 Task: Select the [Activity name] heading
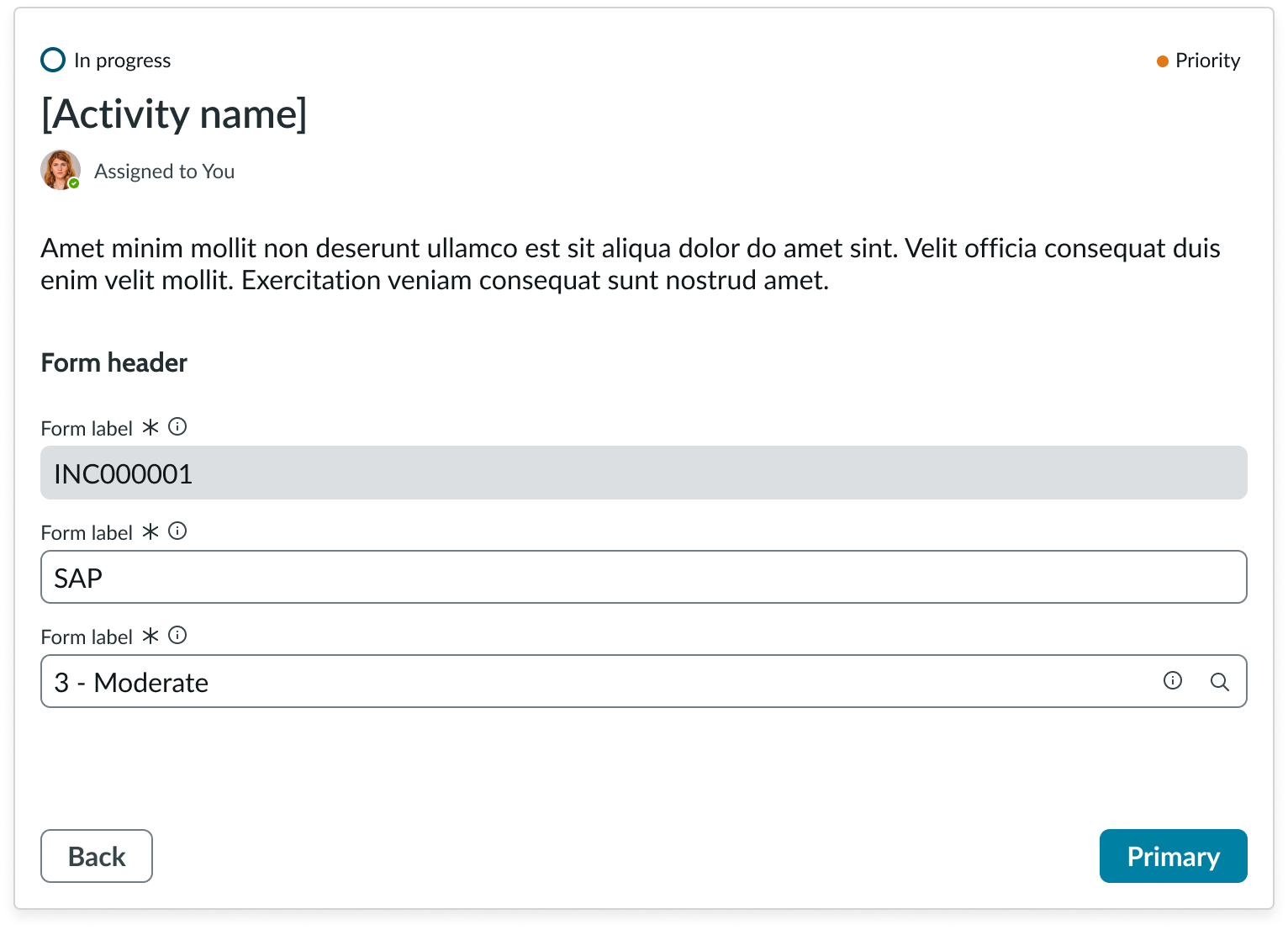[174, 114]
